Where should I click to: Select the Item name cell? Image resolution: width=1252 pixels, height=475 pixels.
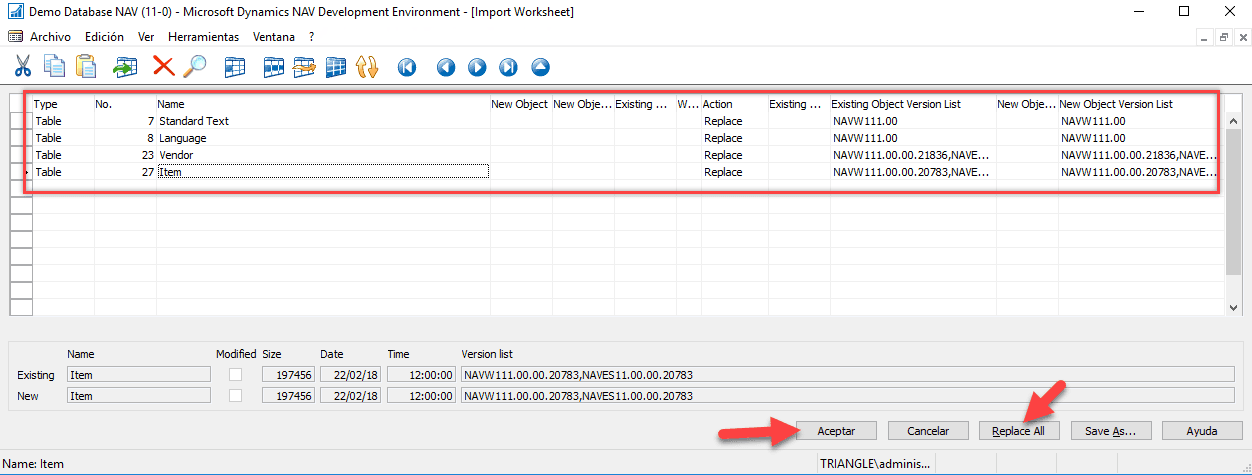click(x=323, y=172)
